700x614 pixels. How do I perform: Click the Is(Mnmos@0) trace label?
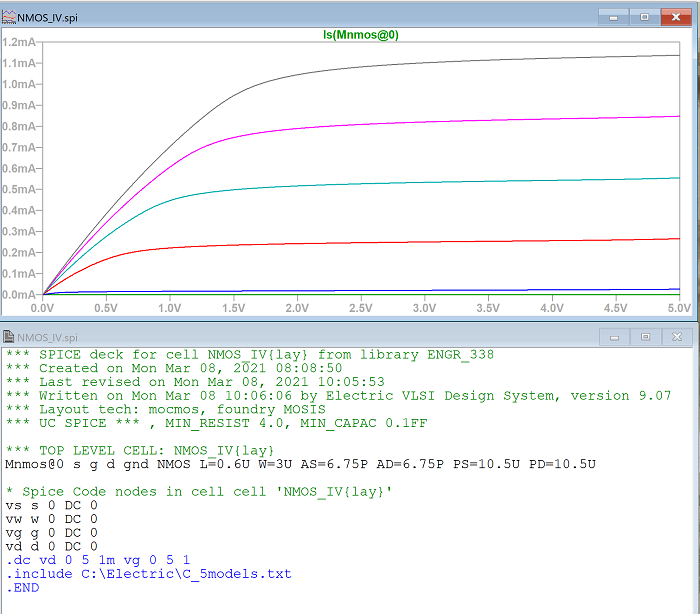[359, 34]
